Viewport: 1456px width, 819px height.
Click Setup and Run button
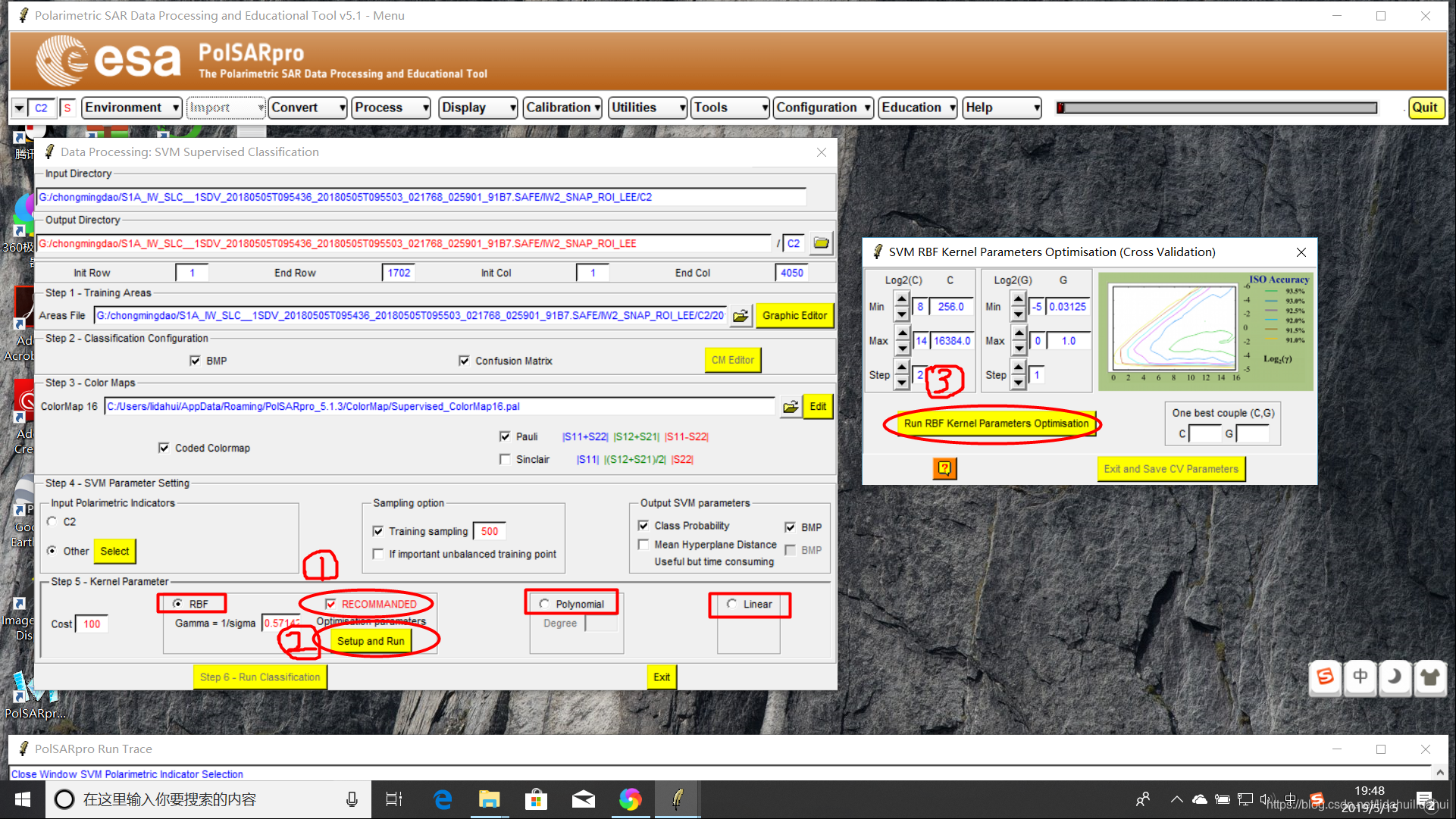(x=371, y=641)
